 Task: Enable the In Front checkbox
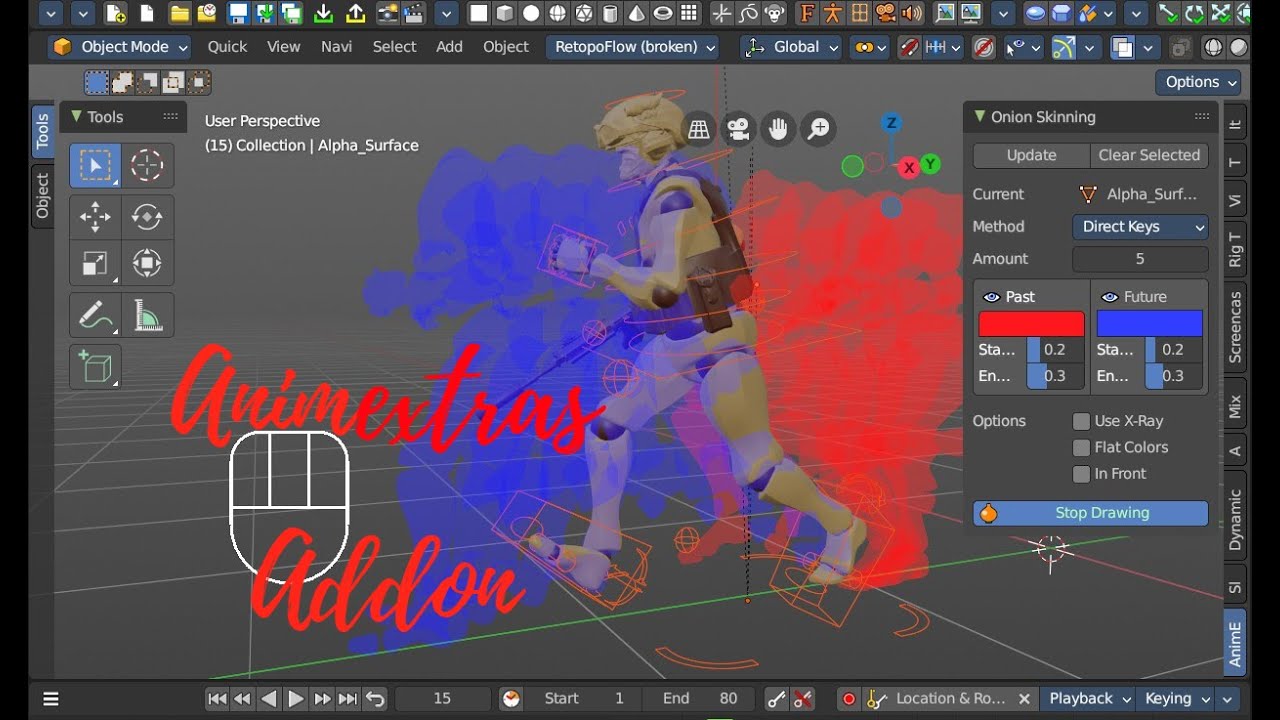tap(1081, 473)
